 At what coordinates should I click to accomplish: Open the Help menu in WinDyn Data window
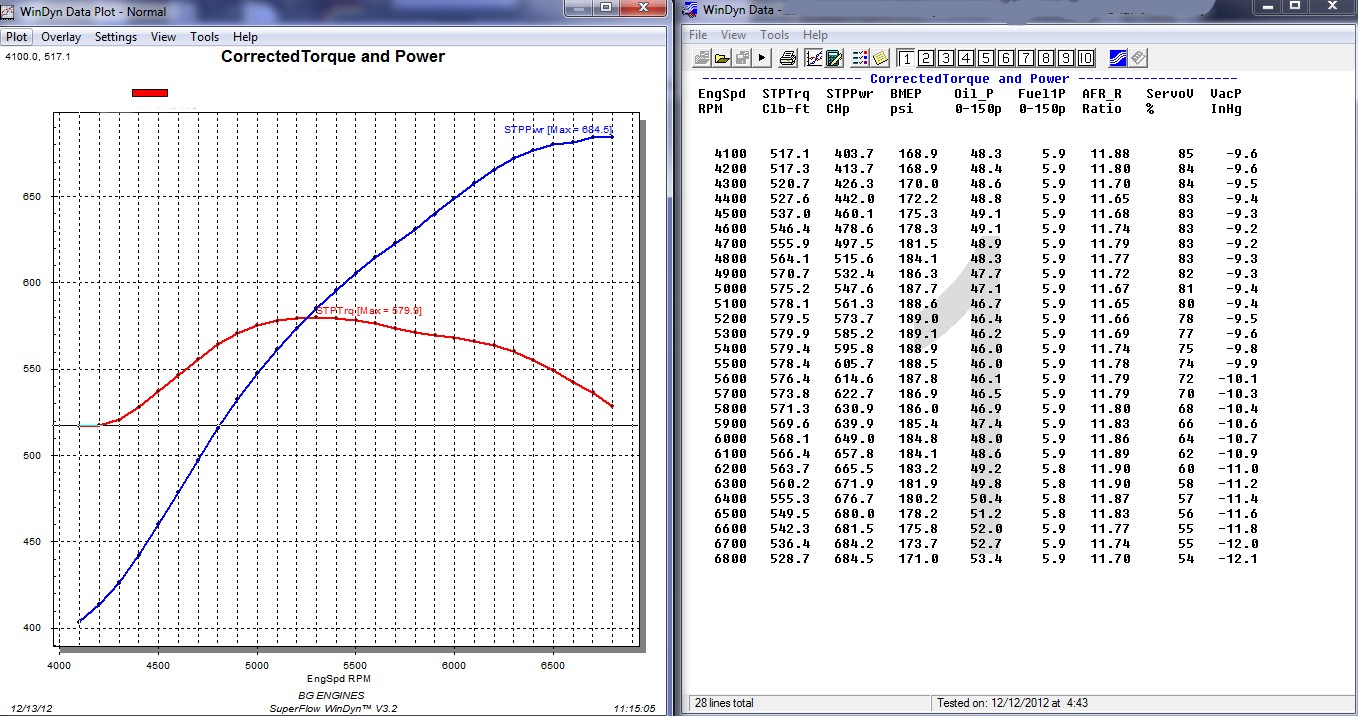point(815,35)
